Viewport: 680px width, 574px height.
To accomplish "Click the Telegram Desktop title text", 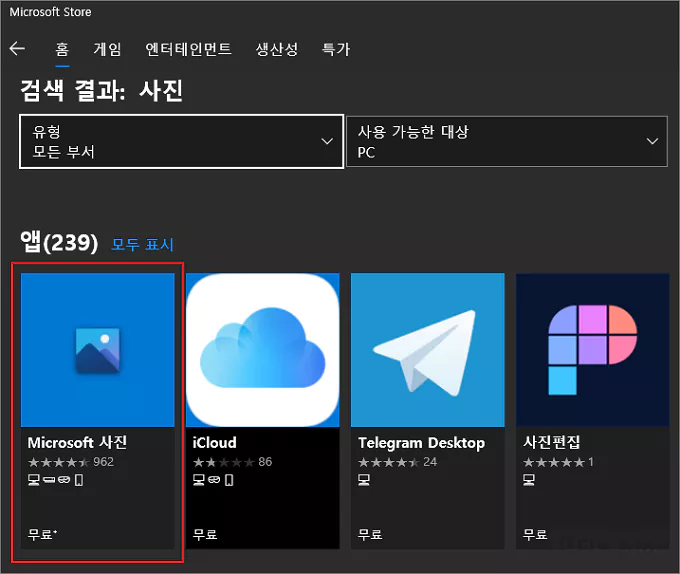I will coord(421,443).
